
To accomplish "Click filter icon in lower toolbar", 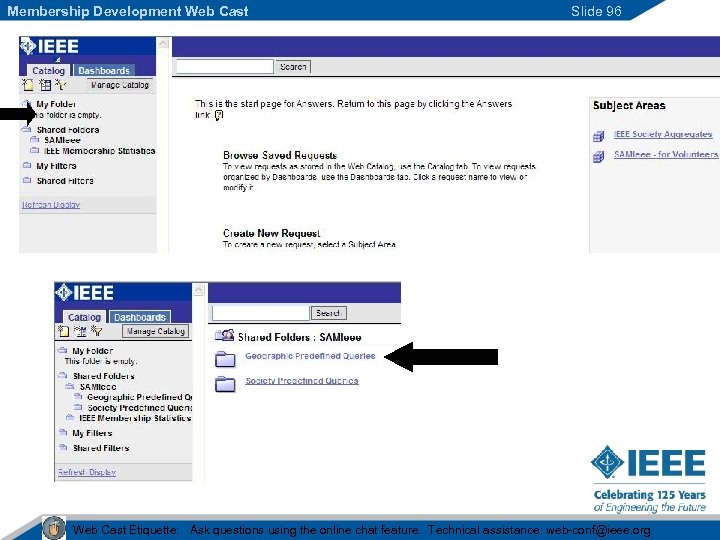I will click(96, 331).
